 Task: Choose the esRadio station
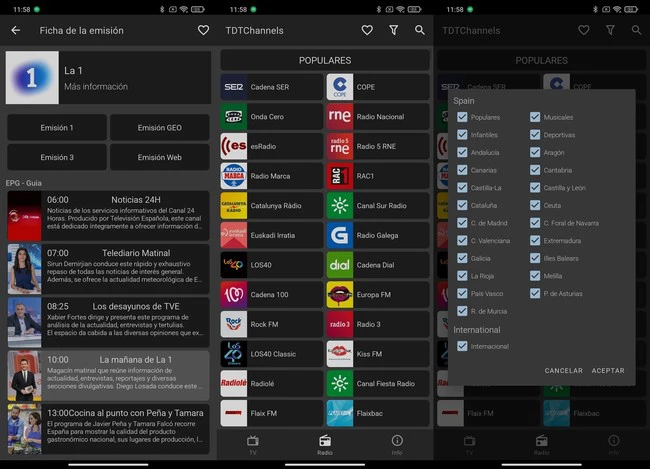click(x=272, y=146)
